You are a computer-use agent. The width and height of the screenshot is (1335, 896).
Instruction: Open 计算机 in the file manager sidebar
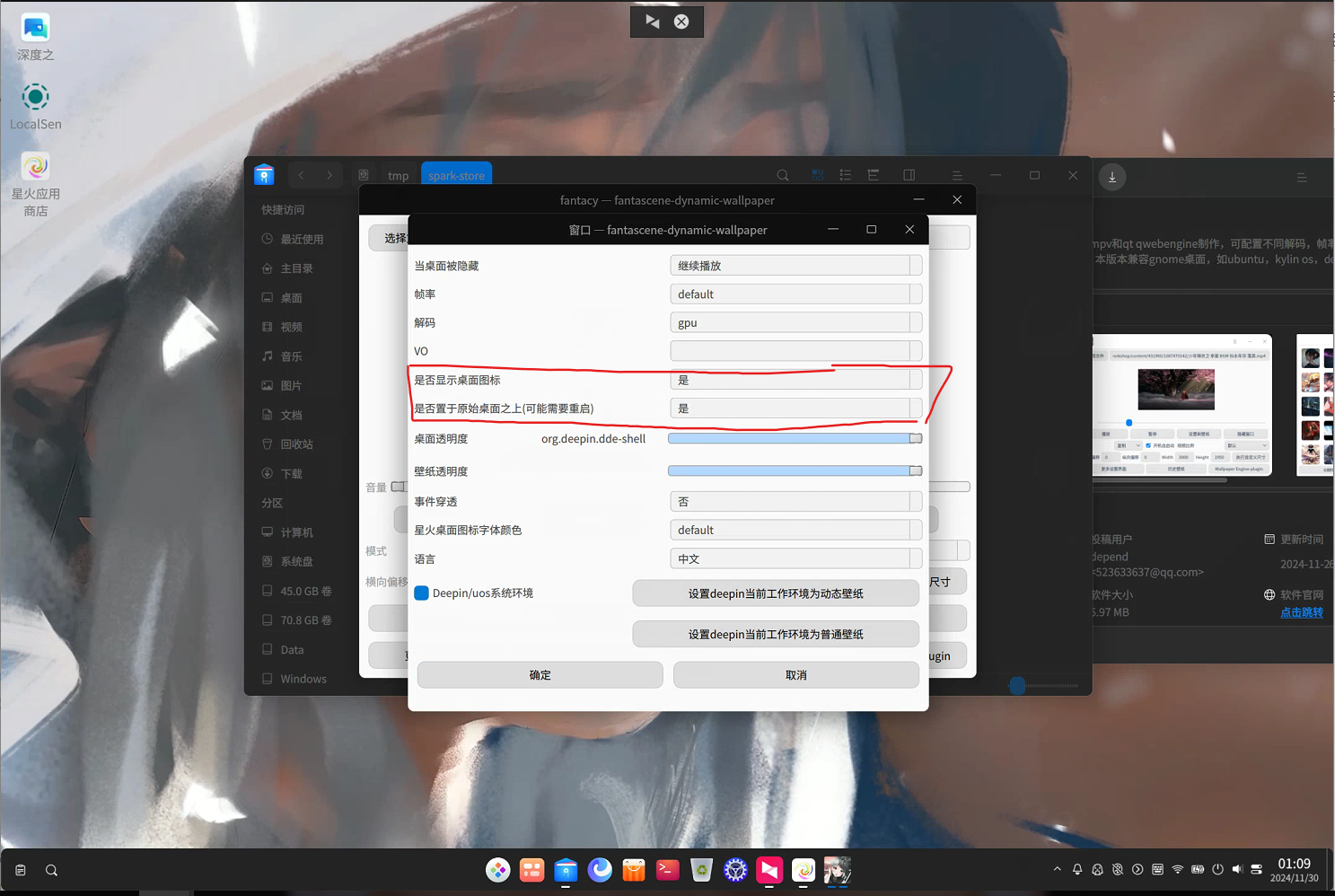tap(296, 532)
